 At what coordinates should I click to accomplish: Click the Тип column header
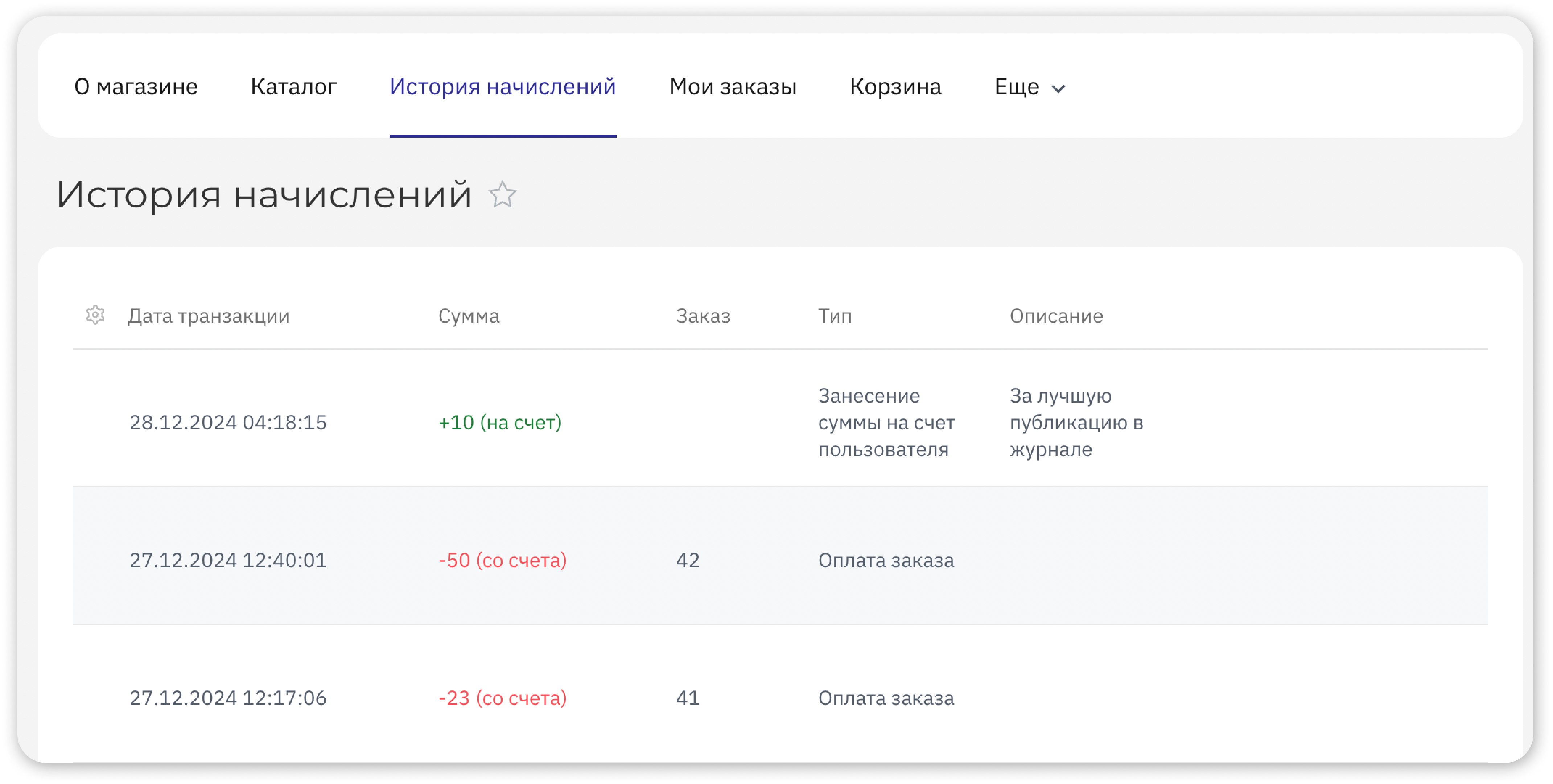coord(835,316)
